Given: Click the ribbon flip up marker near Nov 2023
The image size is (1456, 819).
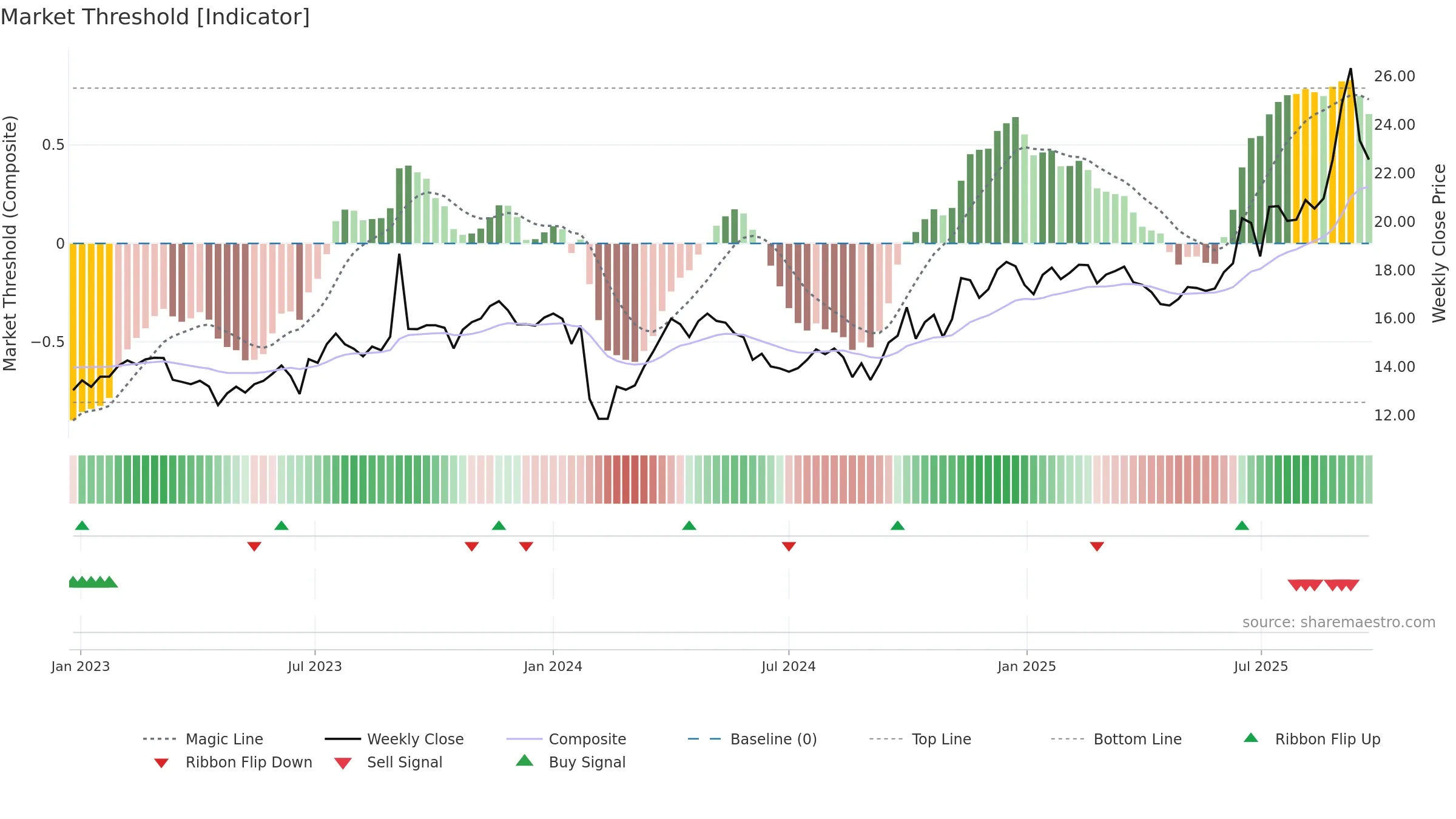Looking at the screenshot, I should click(x=499, y=525).
